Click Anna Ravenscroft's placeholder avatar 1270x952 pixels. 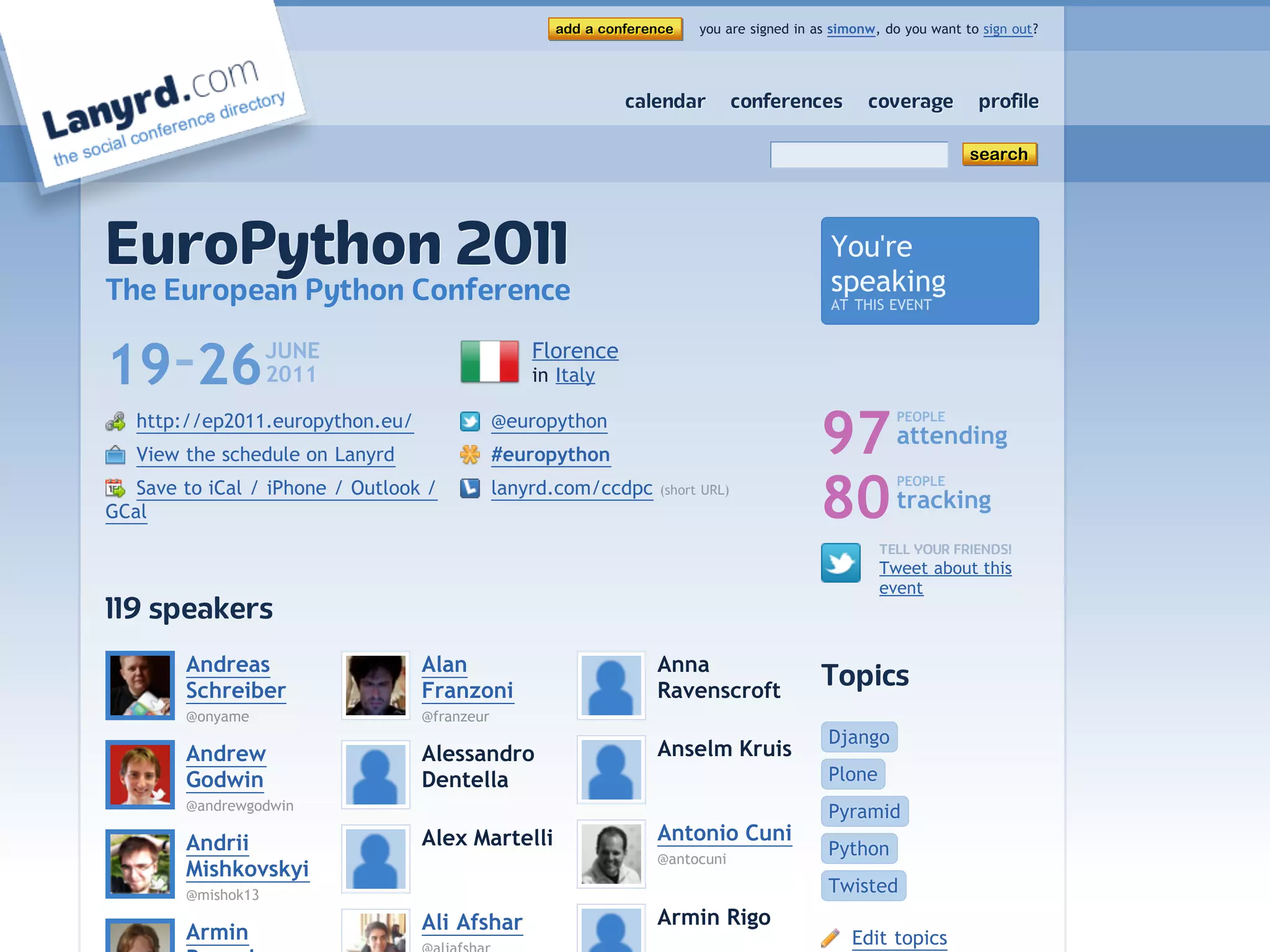tap(611, 685)
